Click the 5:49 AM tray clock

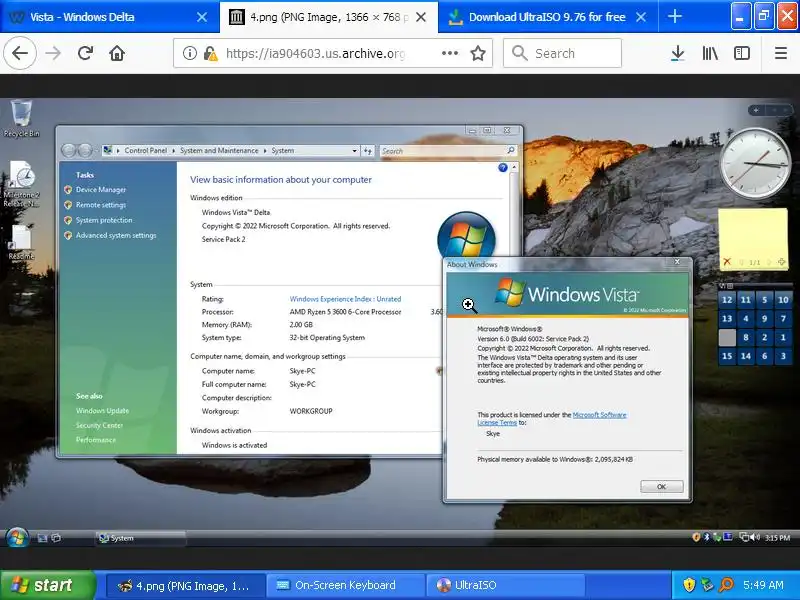763,585
